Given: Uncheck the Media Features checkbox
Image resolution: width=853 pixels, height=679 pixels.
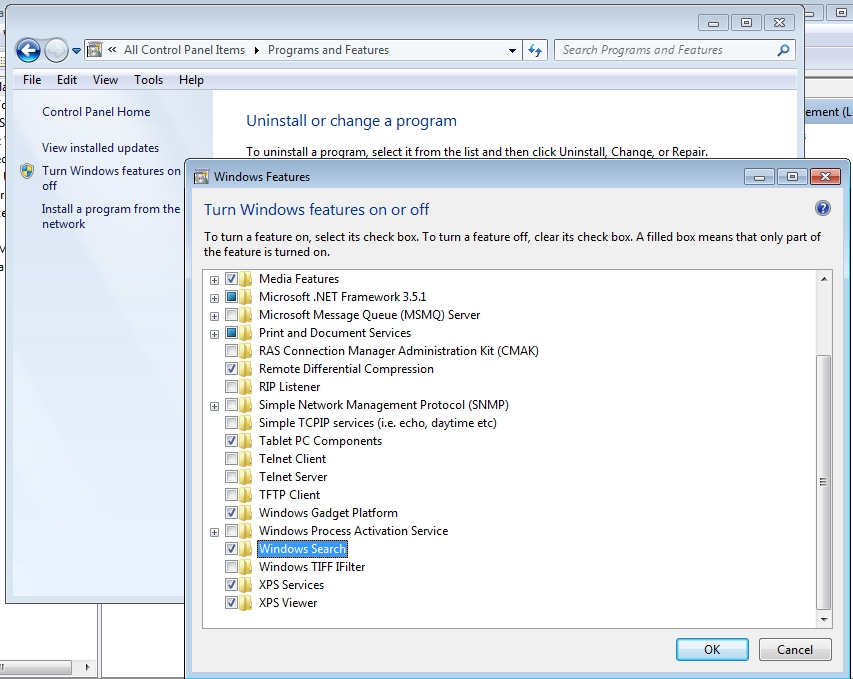Looking at the screenshot, I should pos(231,279).
